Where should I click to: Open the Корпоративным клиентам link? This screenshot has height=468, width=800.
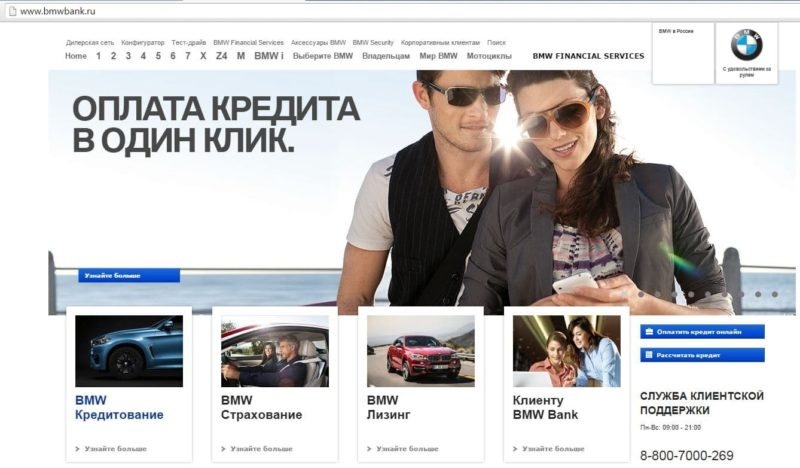440,43
